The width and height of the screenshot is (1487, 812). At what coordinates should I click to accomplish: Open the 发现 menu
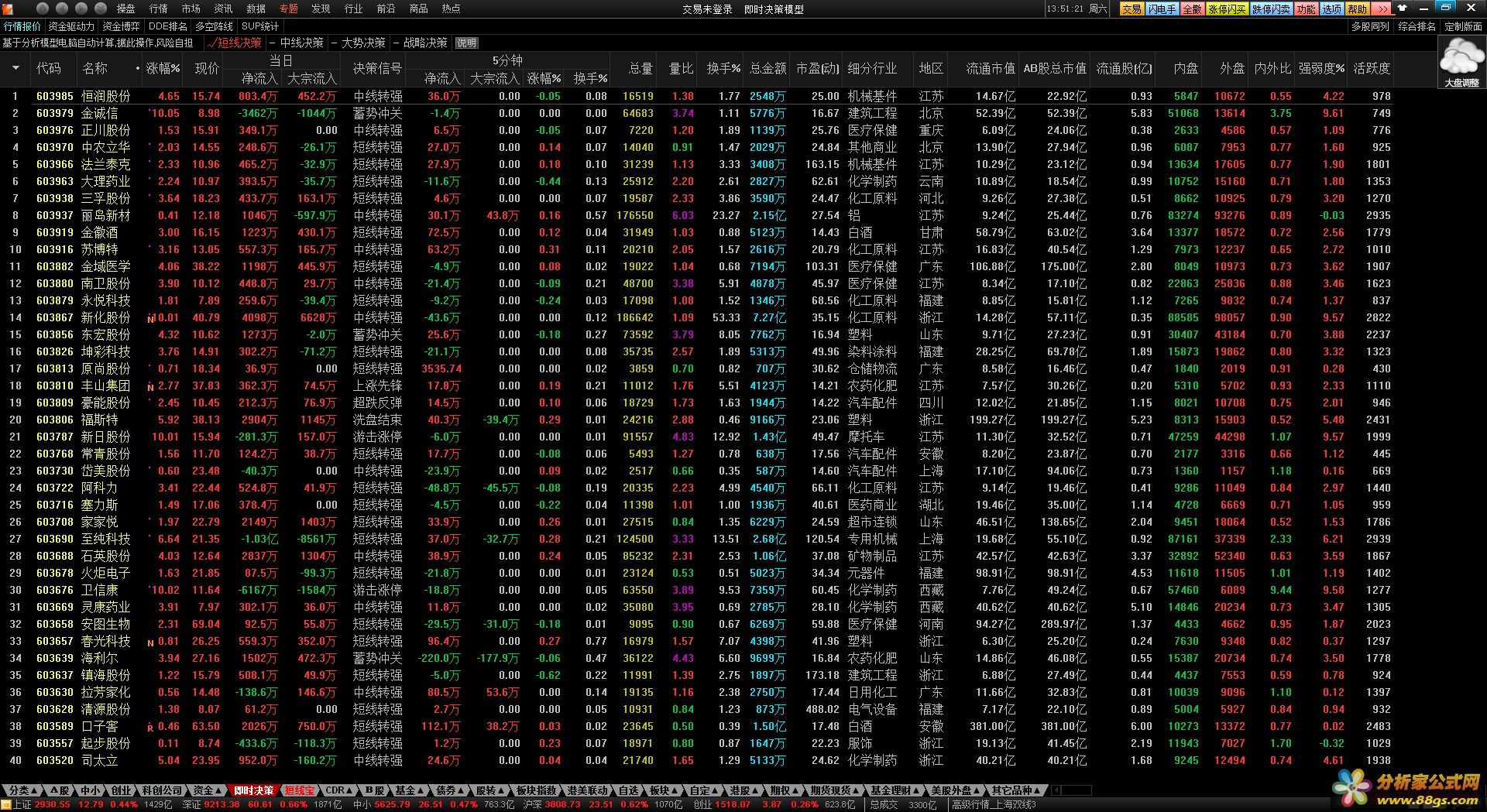(321, 9)
